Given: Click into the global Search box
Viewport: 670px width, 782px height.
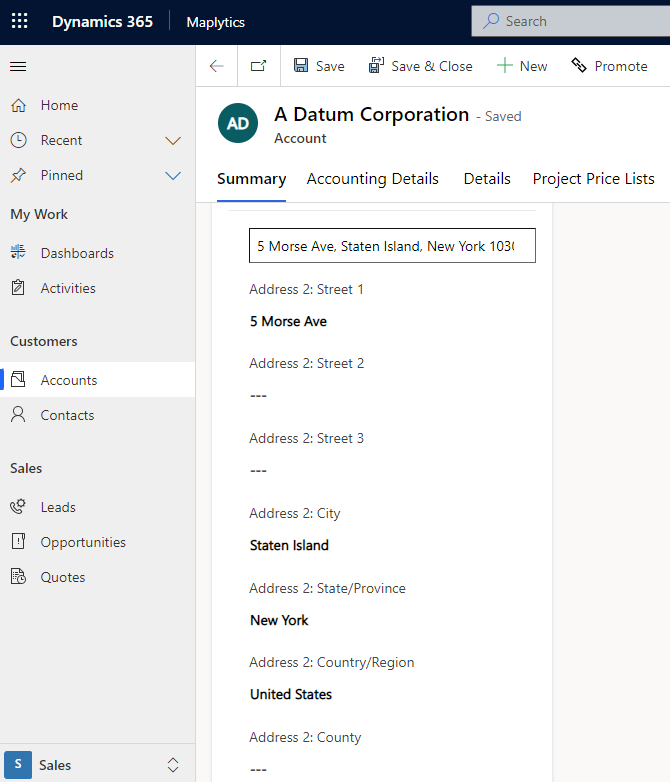Looking at the screenshot, I should click(571, 21).
